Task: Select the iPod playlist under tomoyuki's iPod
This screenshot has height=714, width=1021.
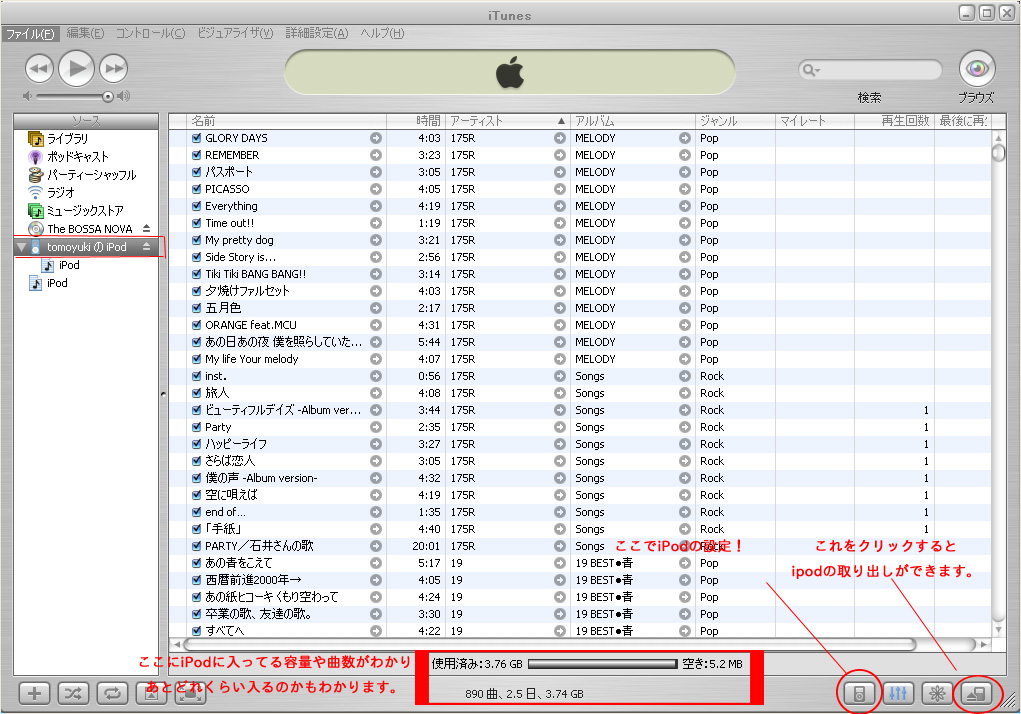Action: (69, 265)
